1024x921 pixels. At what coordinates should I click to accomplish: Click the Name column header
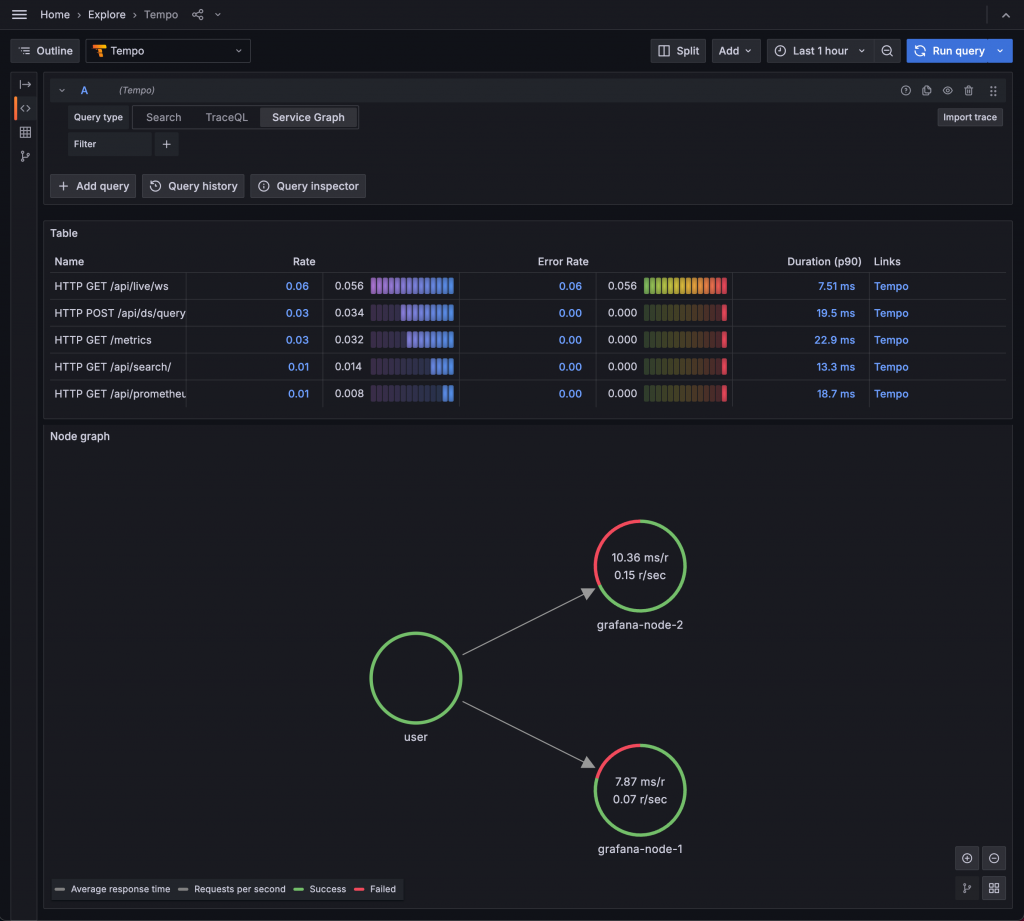pos(69,262)
